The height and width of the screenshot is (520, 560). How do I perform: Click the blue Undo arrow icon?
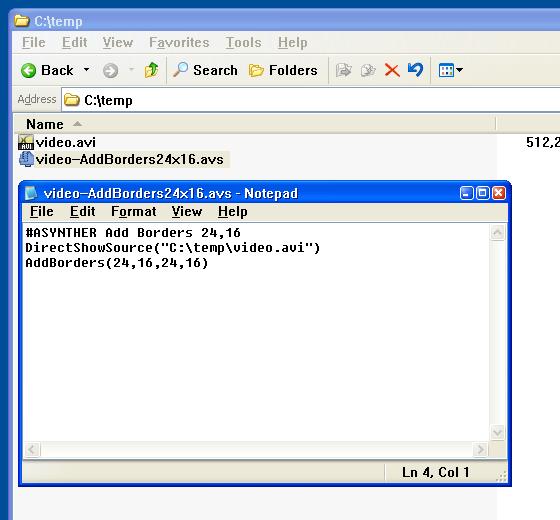click(x=415, y=70)
